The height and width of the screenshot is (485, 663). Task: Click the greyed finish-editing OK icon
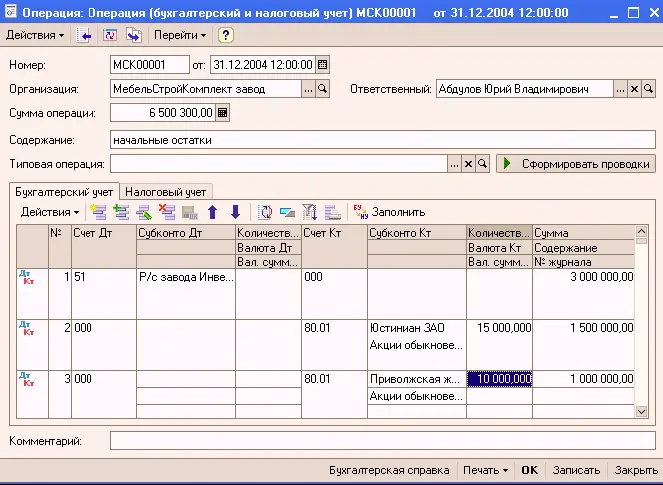[x=190, y=212]
